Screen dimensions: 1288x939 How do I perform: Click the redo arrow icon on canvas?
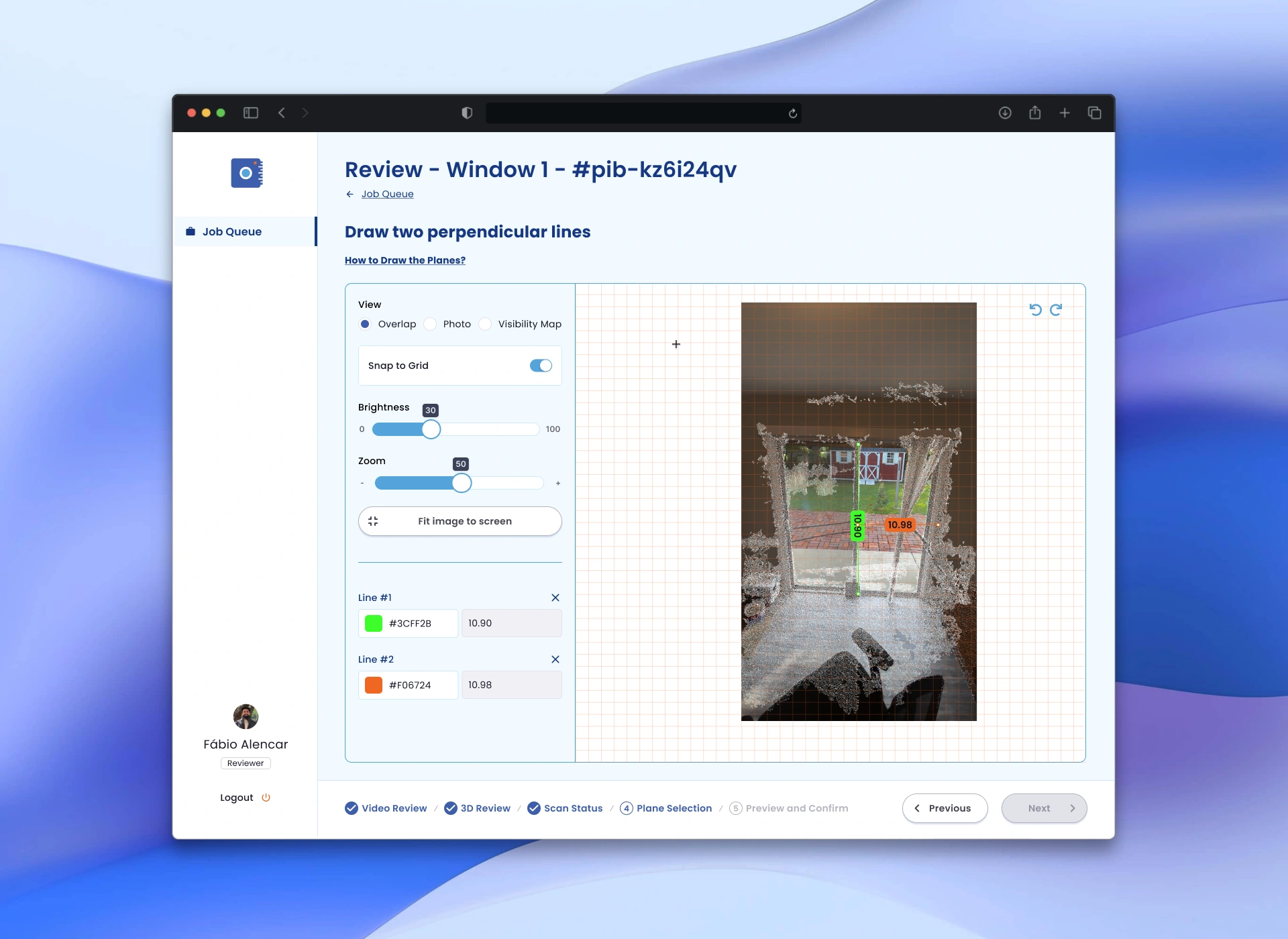(x=1056, y=310)
